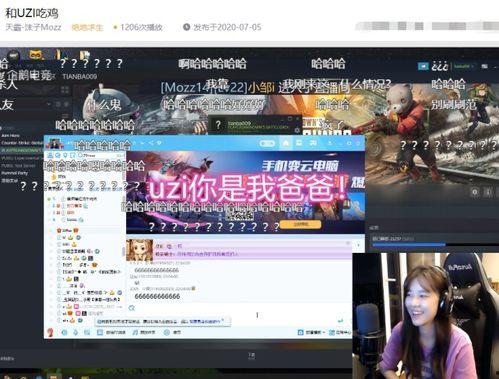Click the red mascot icon in the YY bottom toolbar
Image resolution: width=499 pixels, height=379 pixels.
click(50, 332)
